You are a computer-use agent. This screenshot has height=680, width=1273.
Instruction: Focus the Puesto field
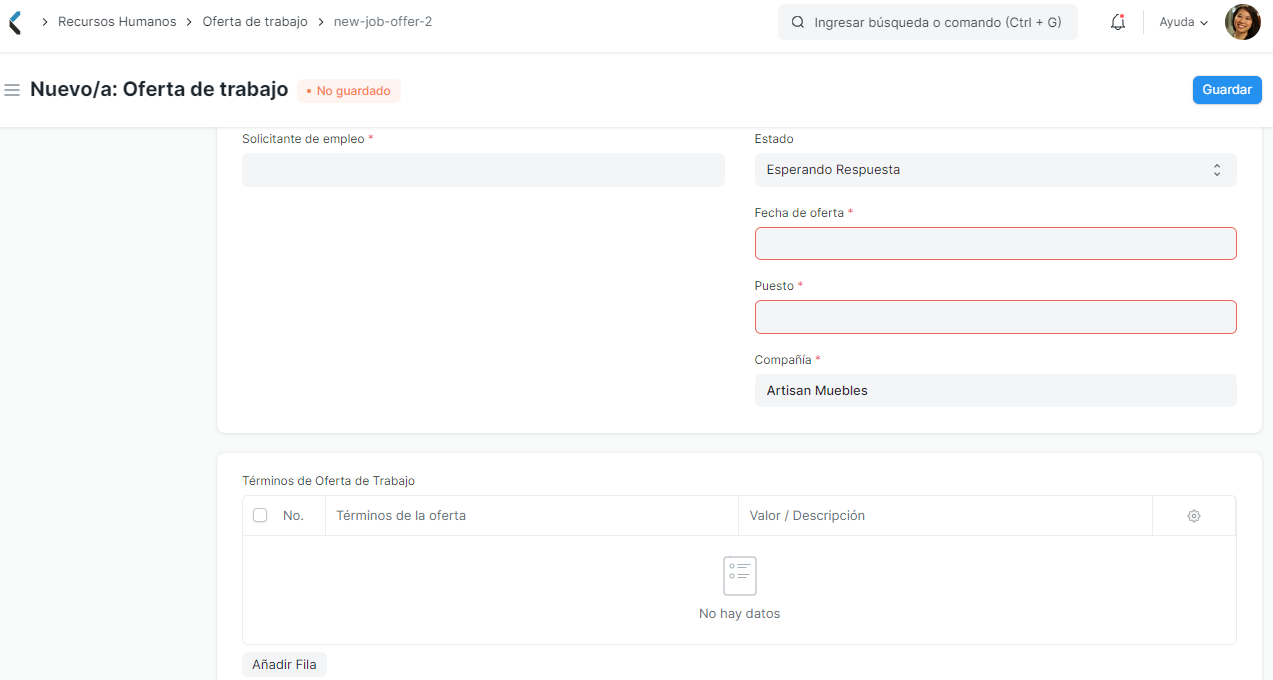(995, 317)
